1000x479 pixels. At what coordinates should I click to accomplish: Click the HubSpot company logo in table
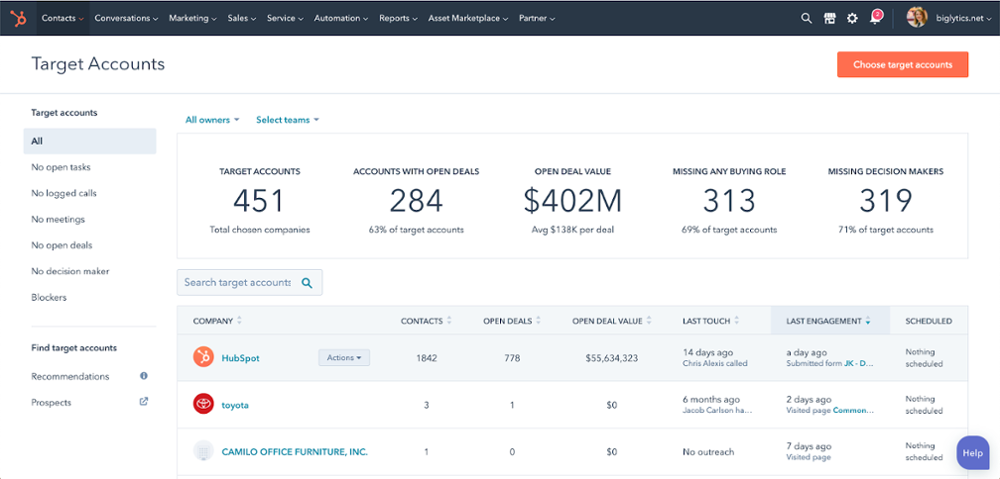(x=203, y=358)
